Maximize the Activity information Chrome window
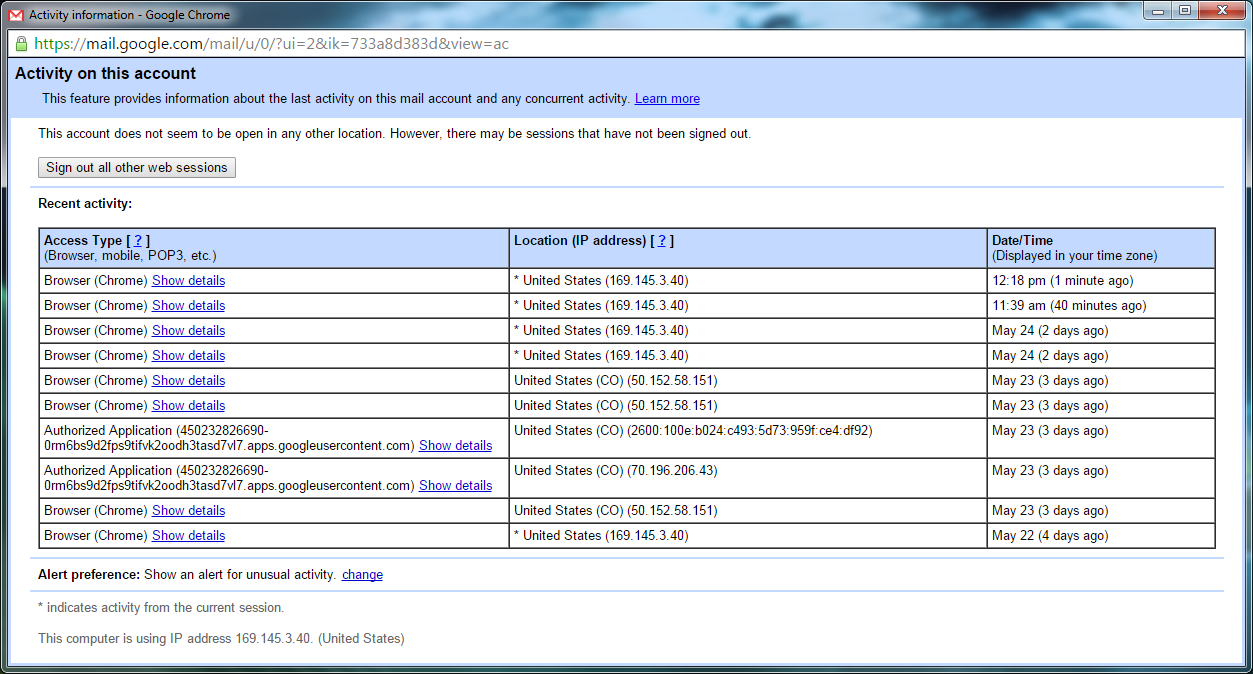 click(1185, 10)
